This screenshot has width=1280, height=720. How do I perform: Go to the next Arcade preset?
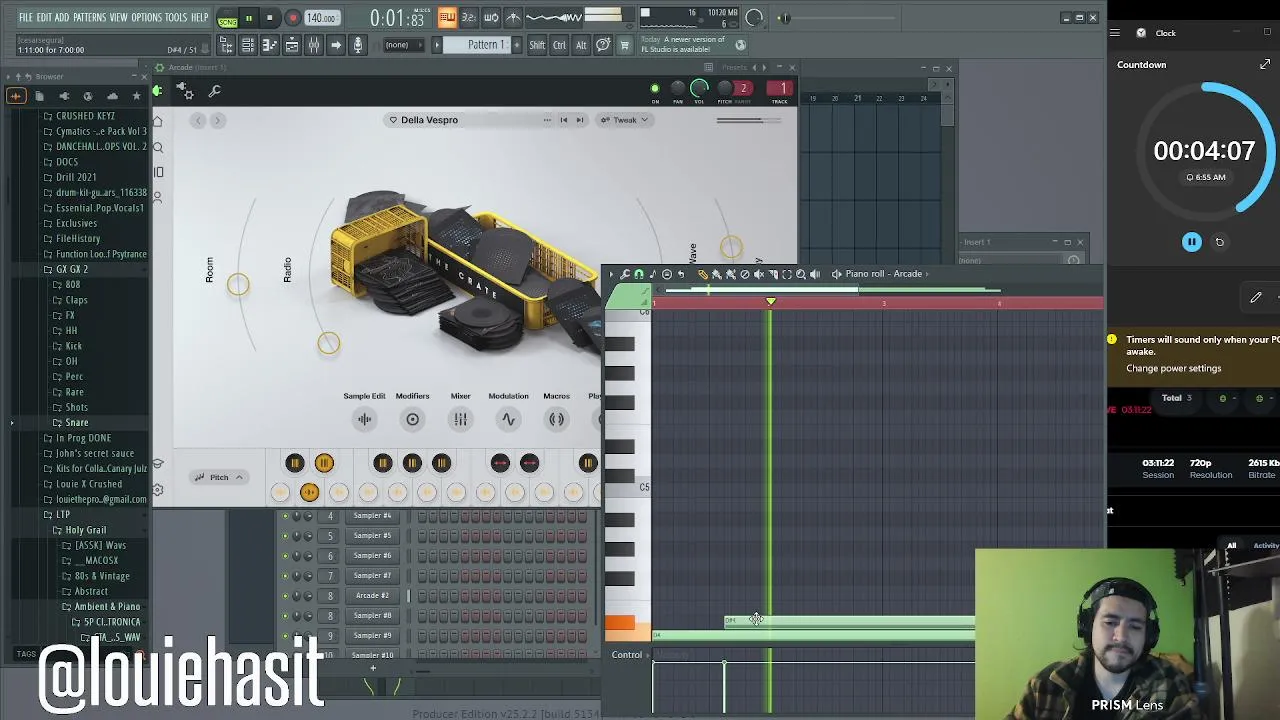[579, 120]
